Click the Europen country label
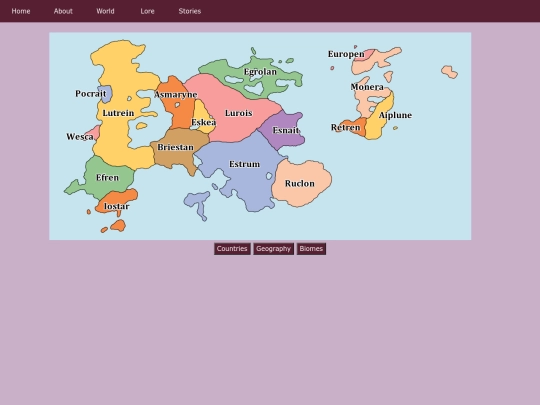The height and width of the screenshot is (405, 540). 346,54
